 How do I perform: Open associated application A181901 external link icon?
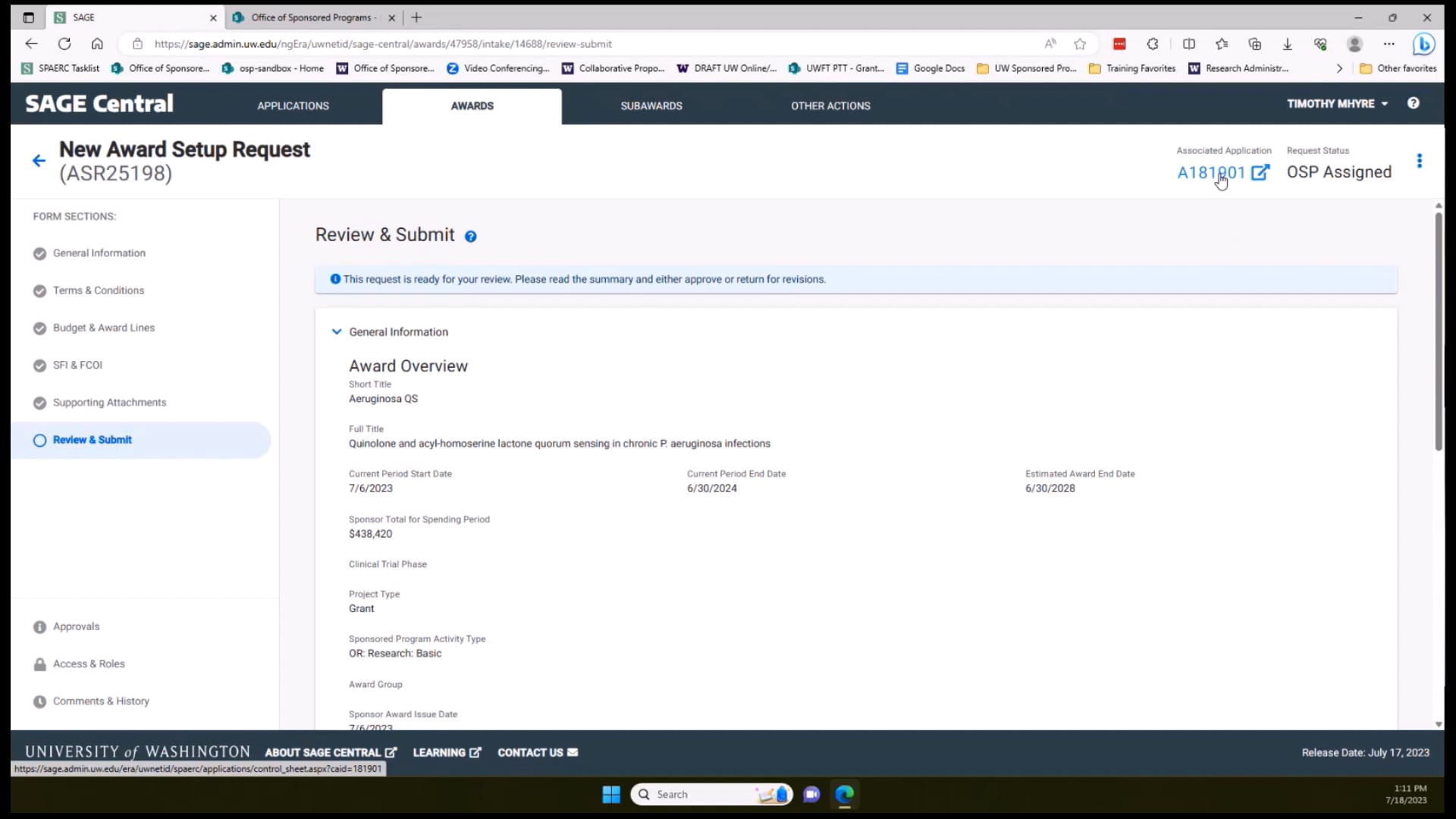pyautogui.click(x=1260, y=172)
